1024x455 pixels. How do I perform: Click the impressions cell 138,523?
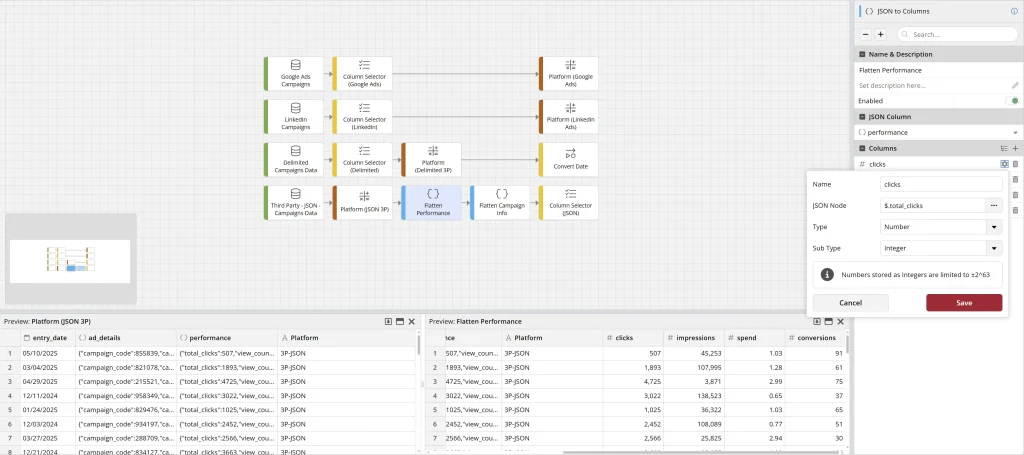[694, 395]
